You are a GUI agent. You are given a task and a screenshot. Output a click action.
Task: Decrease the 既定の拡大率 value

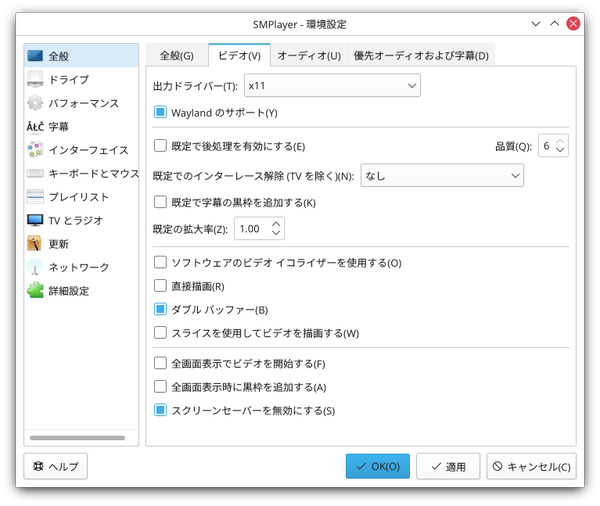[x=276, y=233]
